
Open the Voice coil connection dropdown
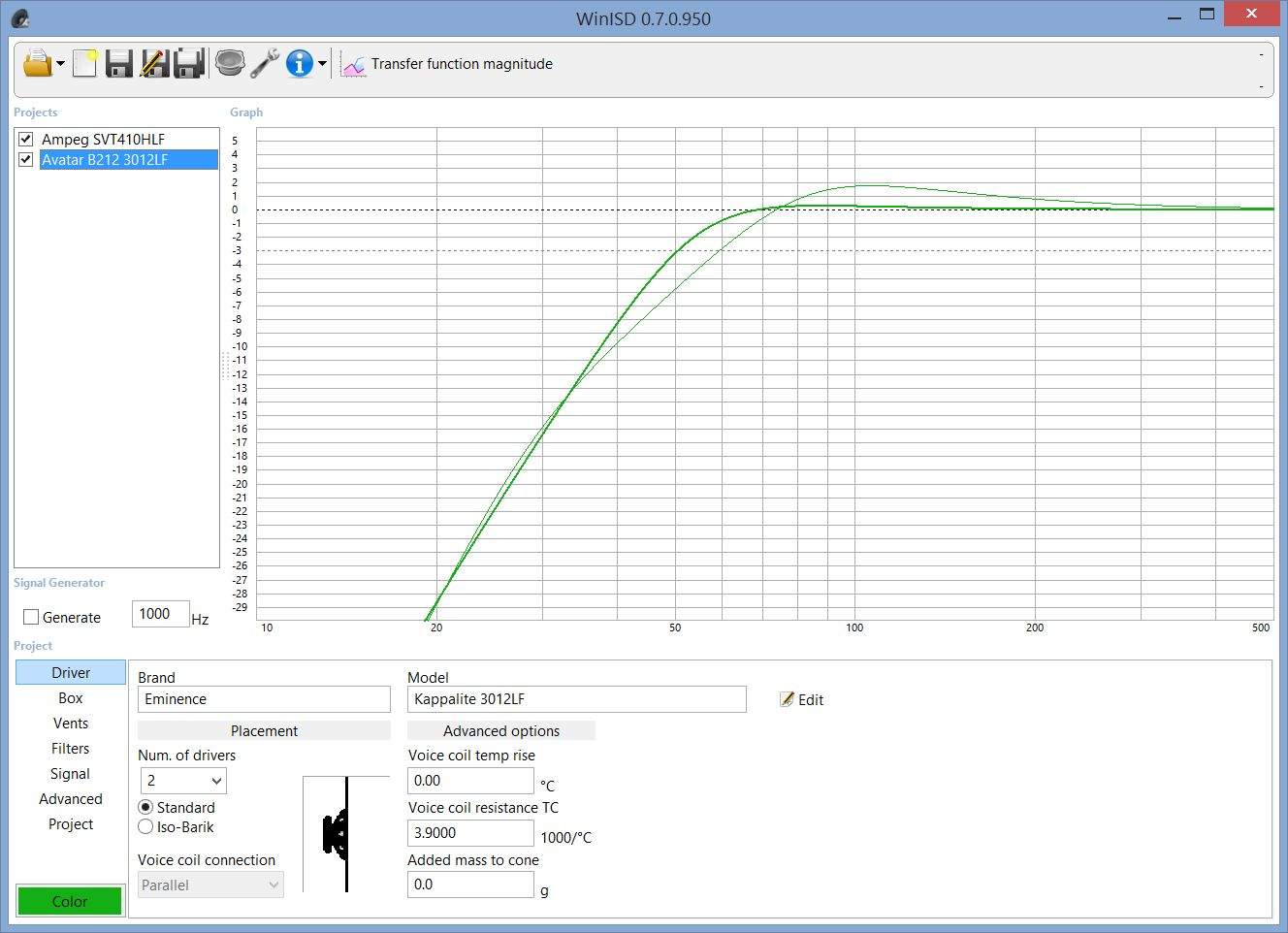[x=210, y=885]
